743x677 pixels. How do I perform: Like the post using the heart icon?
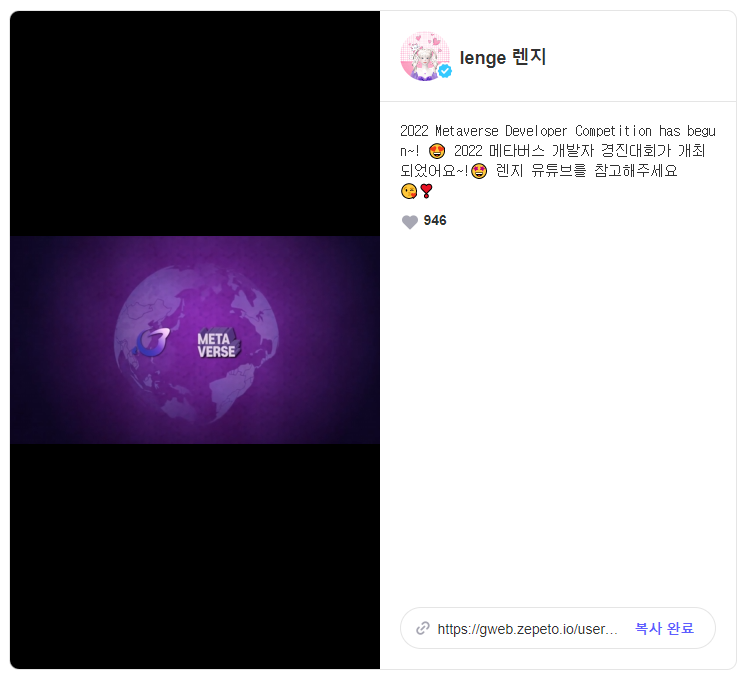(409, 221)
